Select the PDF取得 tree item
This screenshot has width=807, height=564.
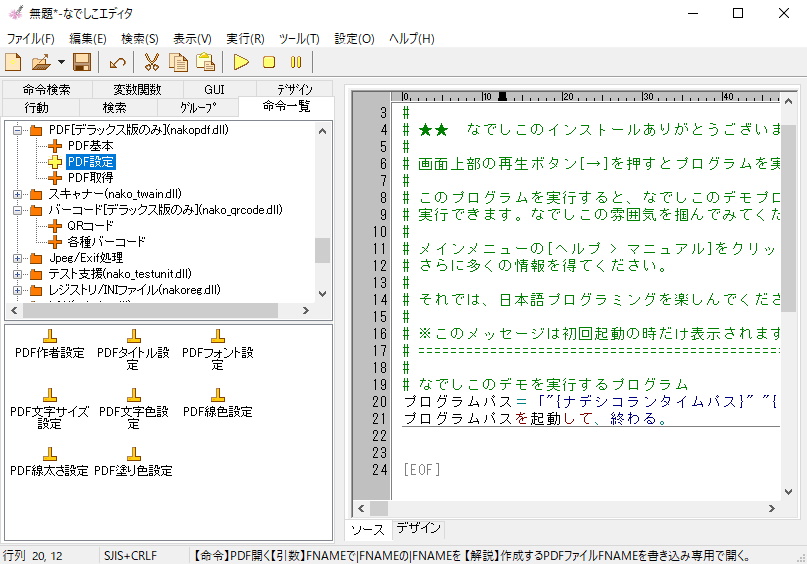click(91, 178)
